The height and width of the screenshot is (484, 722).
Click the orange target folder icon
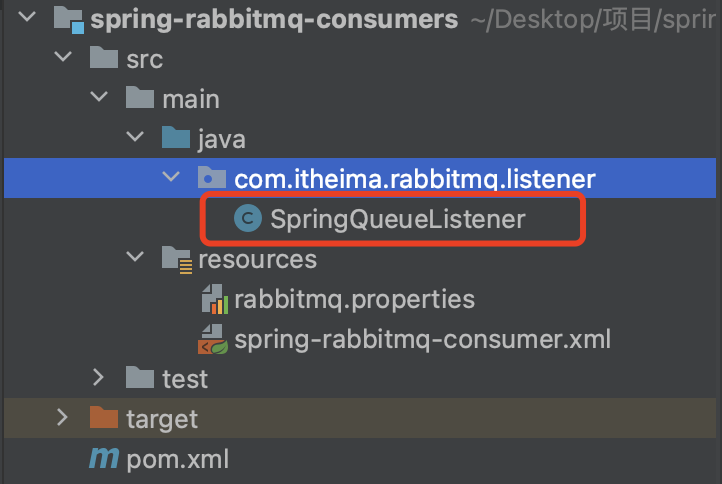[x=104, y=418]
